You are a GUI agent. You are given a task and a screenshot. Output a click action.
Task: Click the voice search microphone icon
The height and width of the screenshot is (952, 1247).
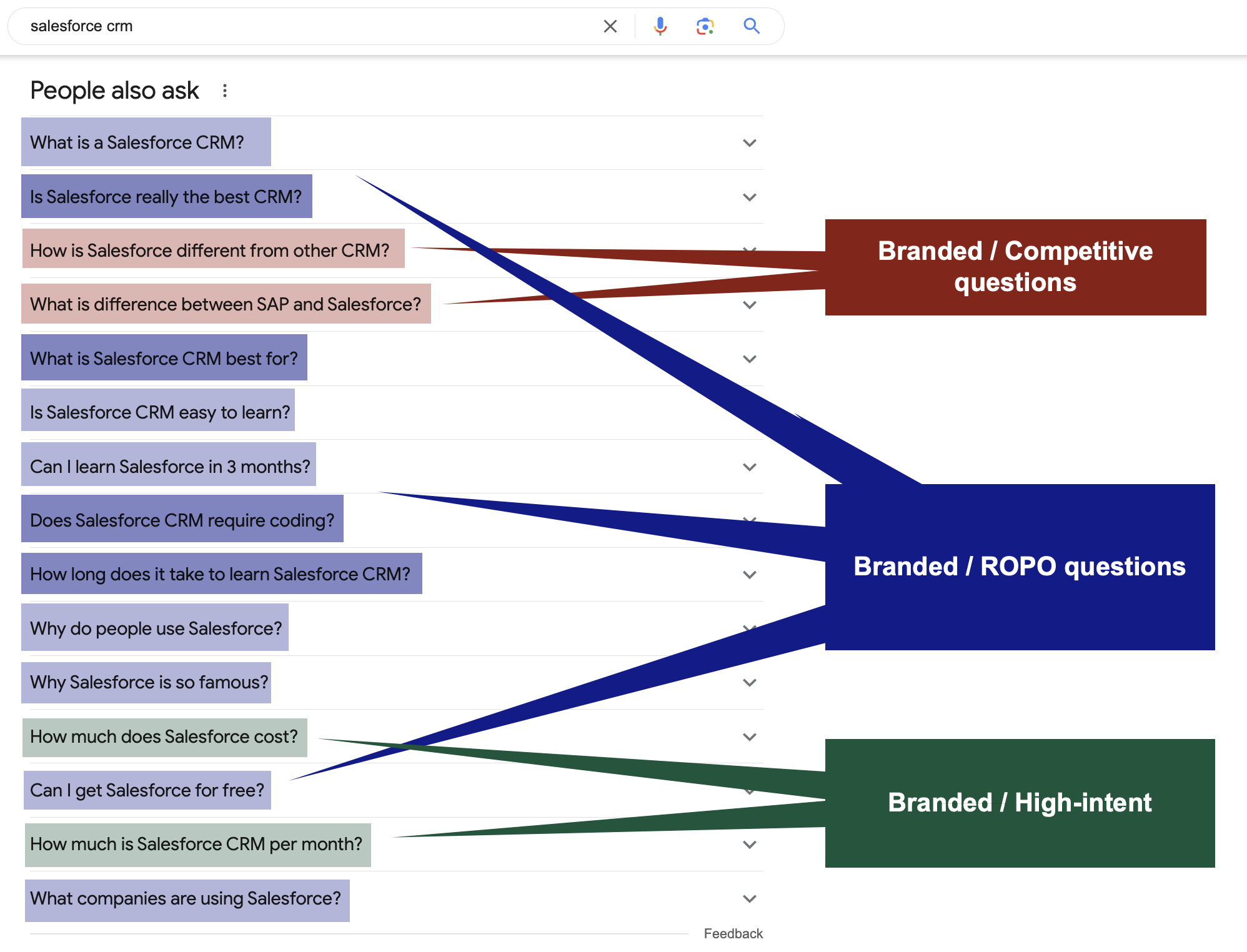660,26
